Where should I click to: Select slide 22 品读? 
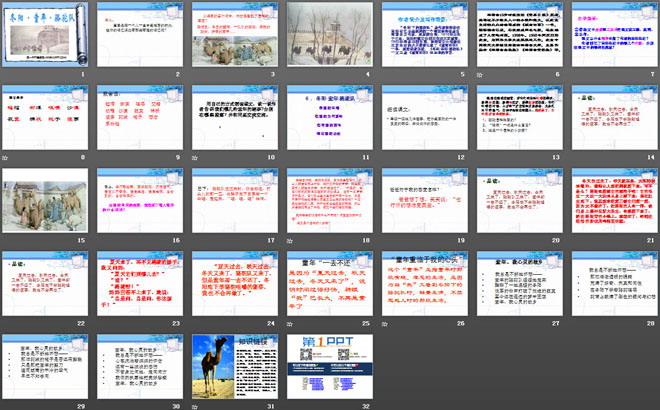[45, 283]
